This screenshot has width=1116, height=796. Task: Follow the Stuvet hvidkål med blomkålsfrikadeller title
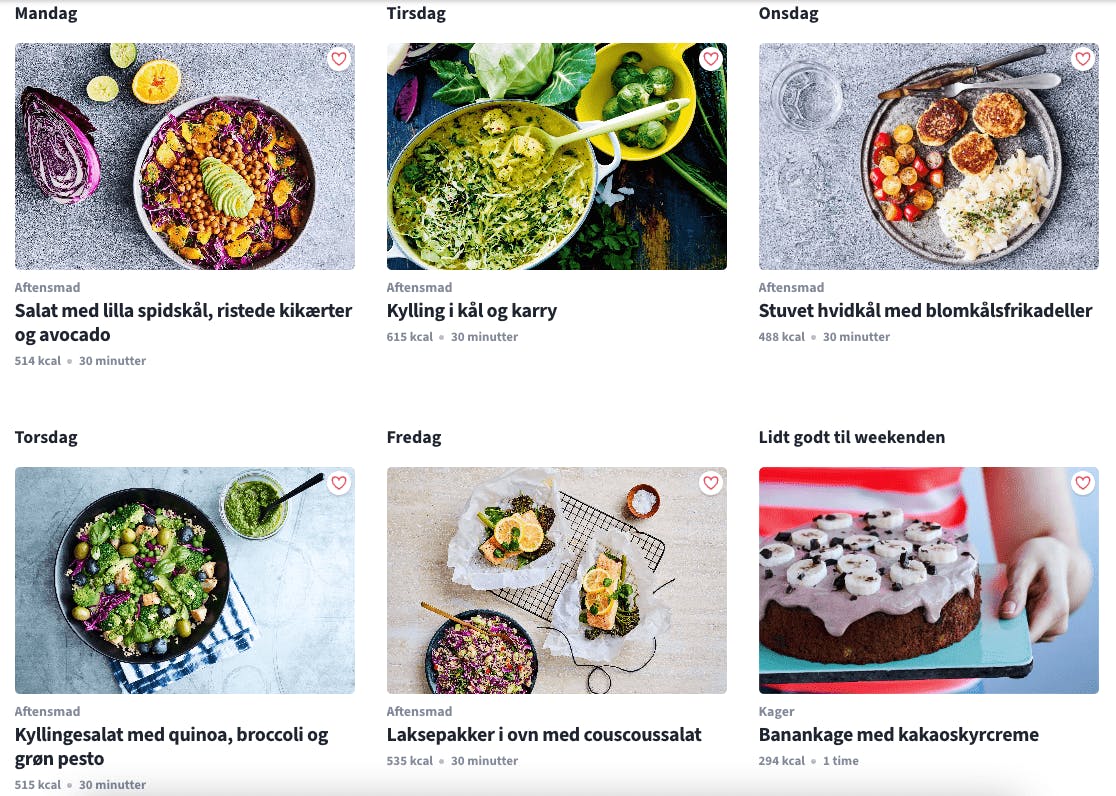(x=925, y=311)
